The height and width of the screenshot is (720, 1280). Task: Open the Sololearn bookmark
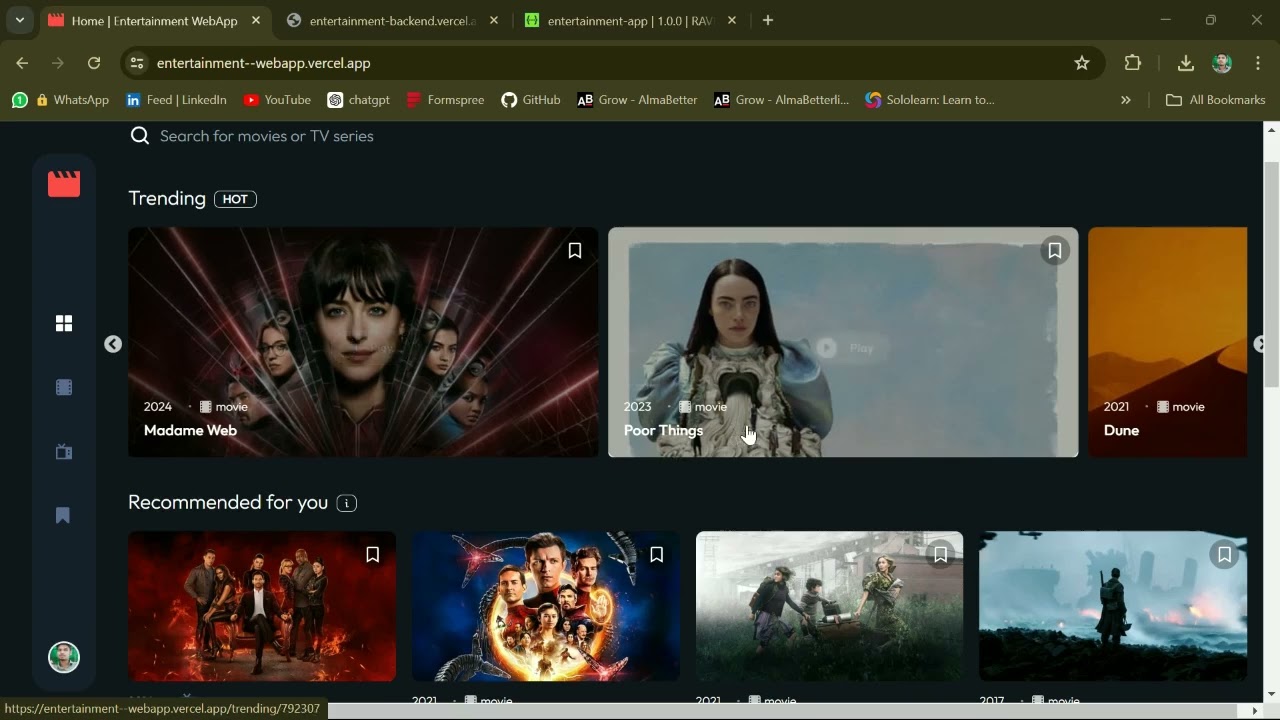(930, 100)
